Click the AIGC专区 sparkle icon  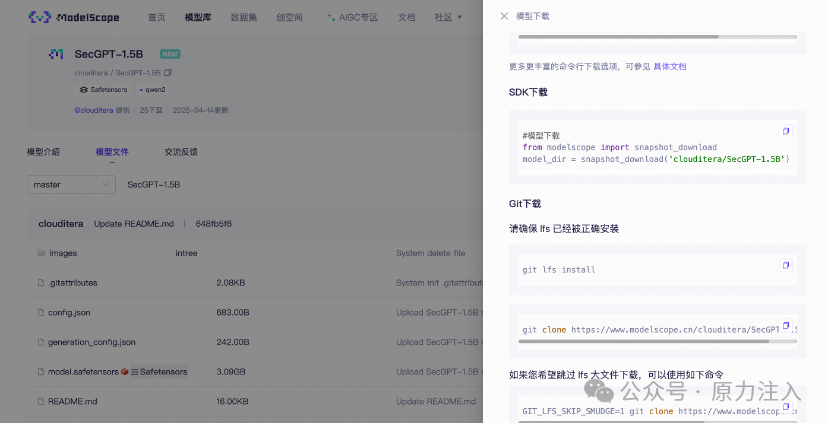click(331, 17)
